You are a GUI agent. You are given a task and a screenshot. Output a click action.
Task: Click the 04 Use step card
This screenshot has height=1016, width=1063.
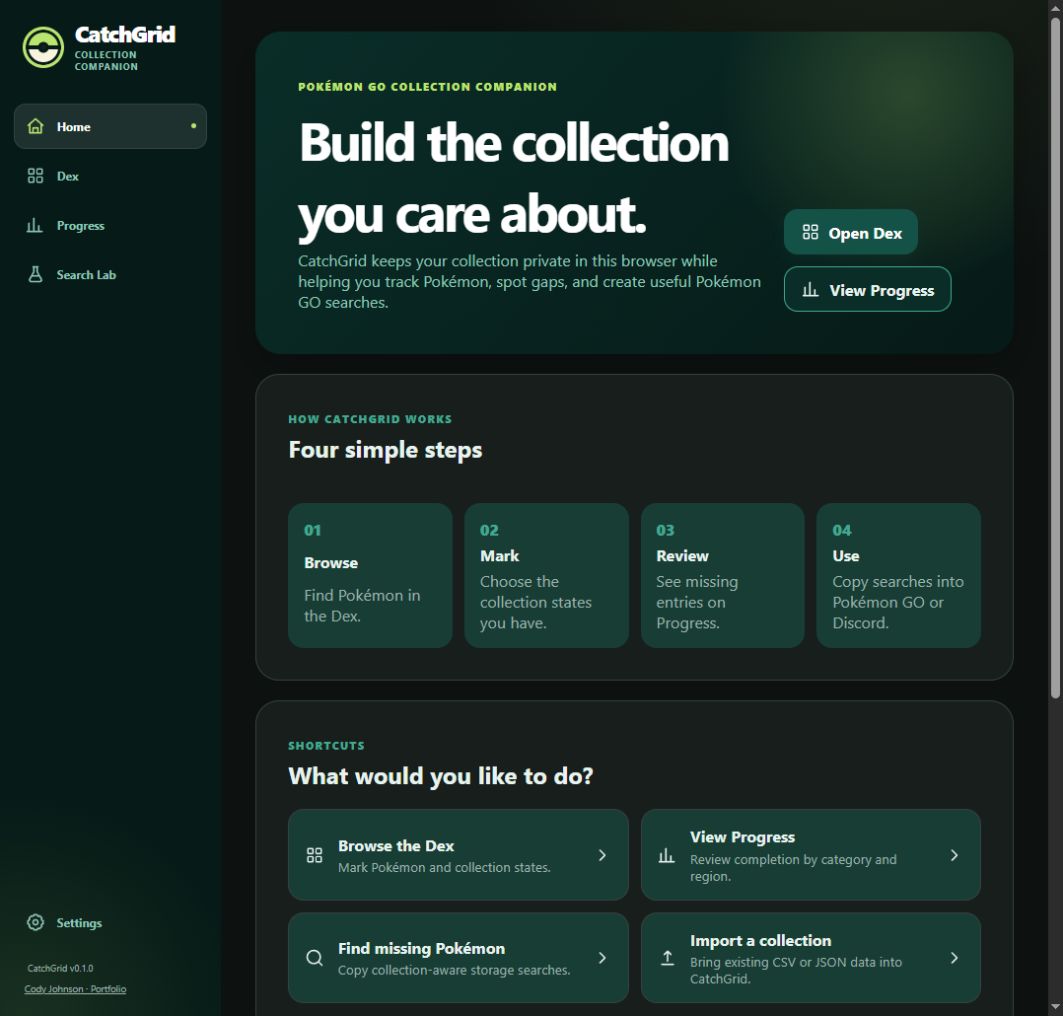coord(899,575)
